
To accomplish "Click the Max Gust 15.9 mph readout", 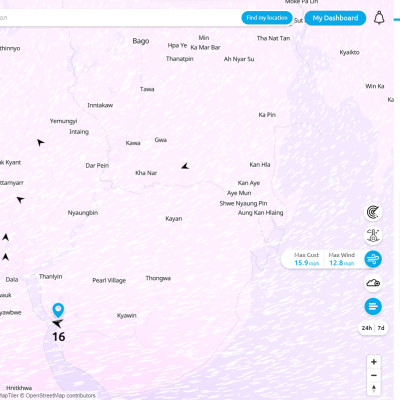I will pyautogui.click(x=306, y=259).
